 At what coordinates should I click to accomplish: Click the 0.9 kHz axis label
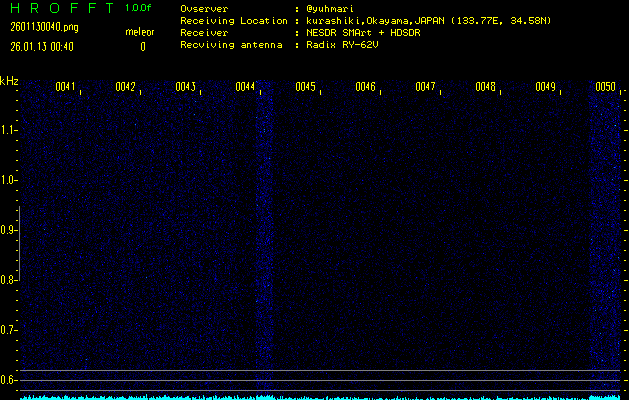pyautogui.click(x=7, y=230)
